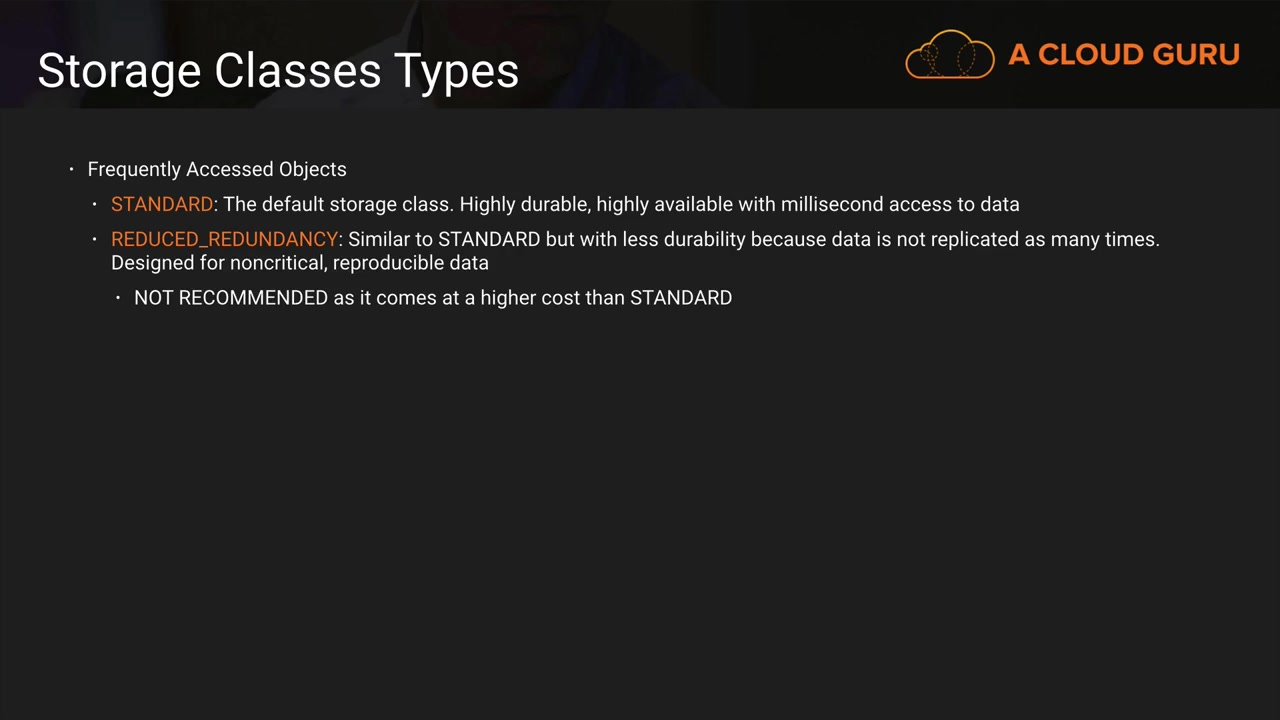Click the bullet point before REDUCED_REDUNDANCY
Image resolution: width=1280 pixels, height=720 pixels.
[96, 240]
